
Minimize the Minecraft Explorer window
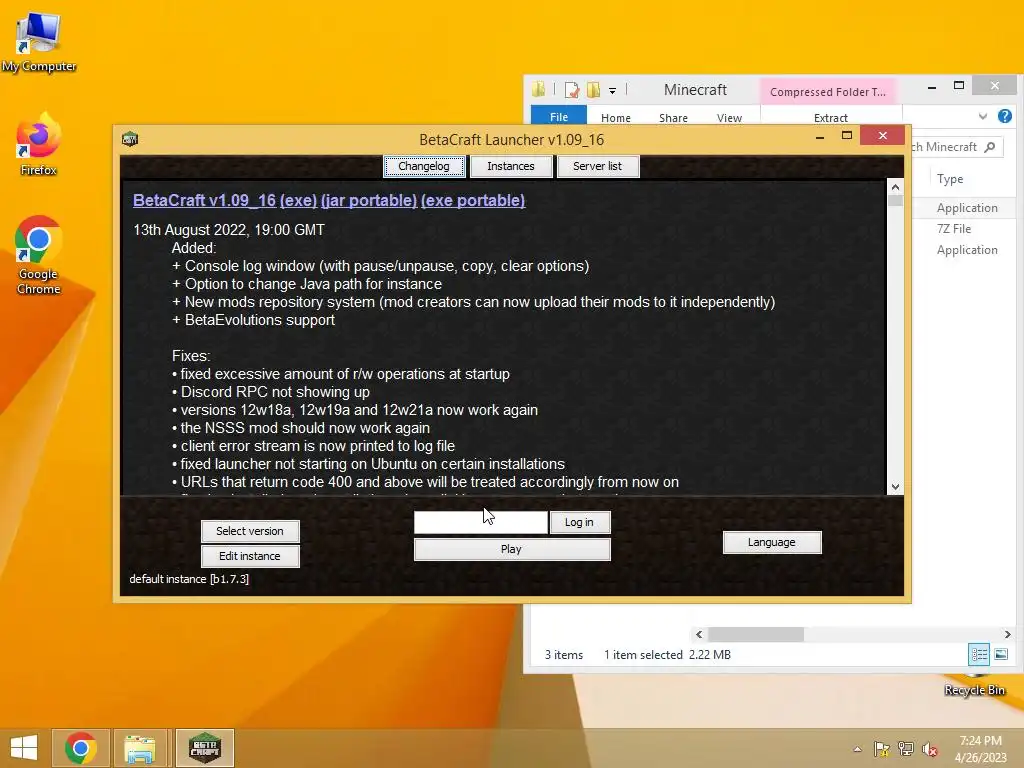pyautogui.click(x=932, y=87)
